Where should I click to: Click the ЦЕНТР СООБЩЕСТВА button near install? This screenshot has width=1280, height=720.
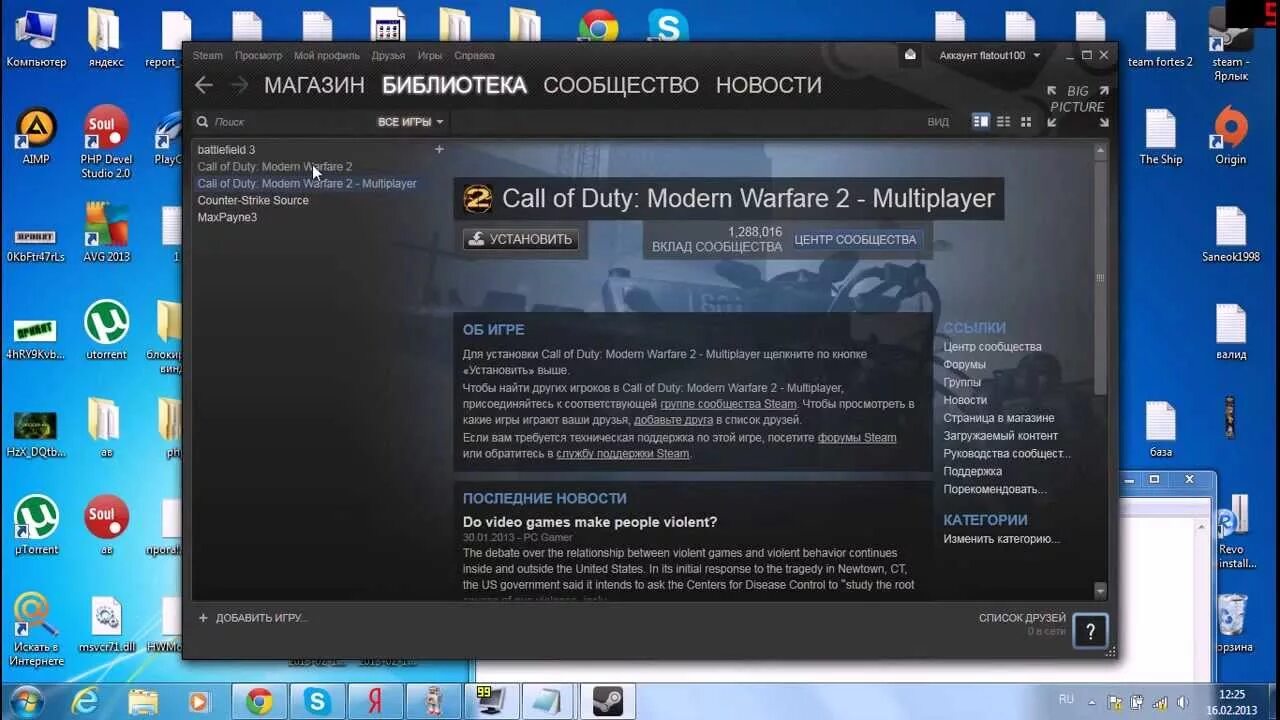click(x=855, y=240)
